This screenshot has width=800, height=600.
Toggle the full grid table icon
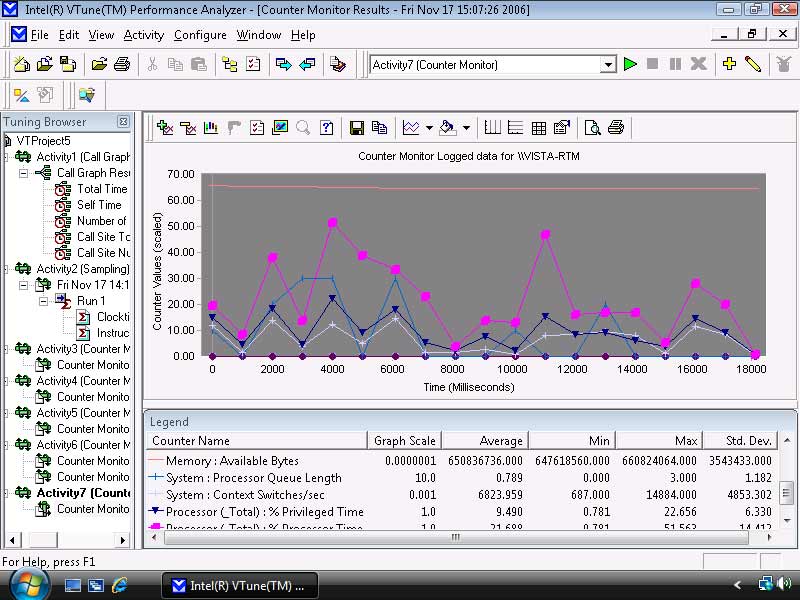[539, 128]
